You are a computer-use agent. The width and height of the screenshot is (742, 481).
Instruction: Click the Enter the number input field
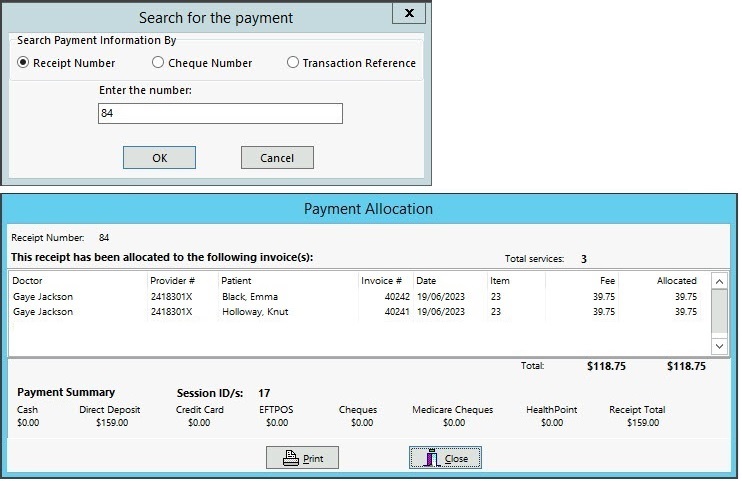[220, 114]
